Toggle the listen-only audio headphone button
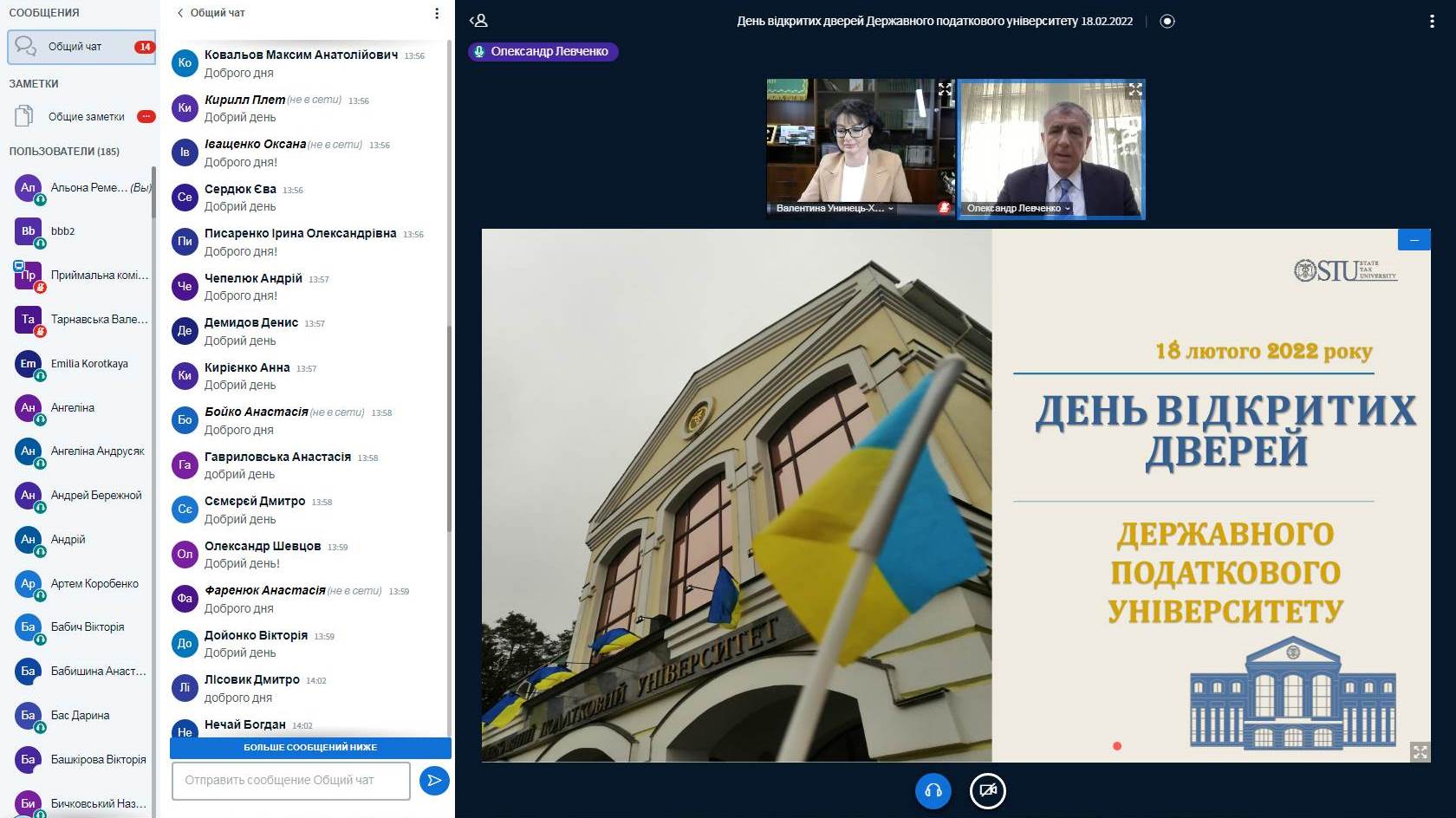This screenshot has width=1456, height=818. point(933,790)
